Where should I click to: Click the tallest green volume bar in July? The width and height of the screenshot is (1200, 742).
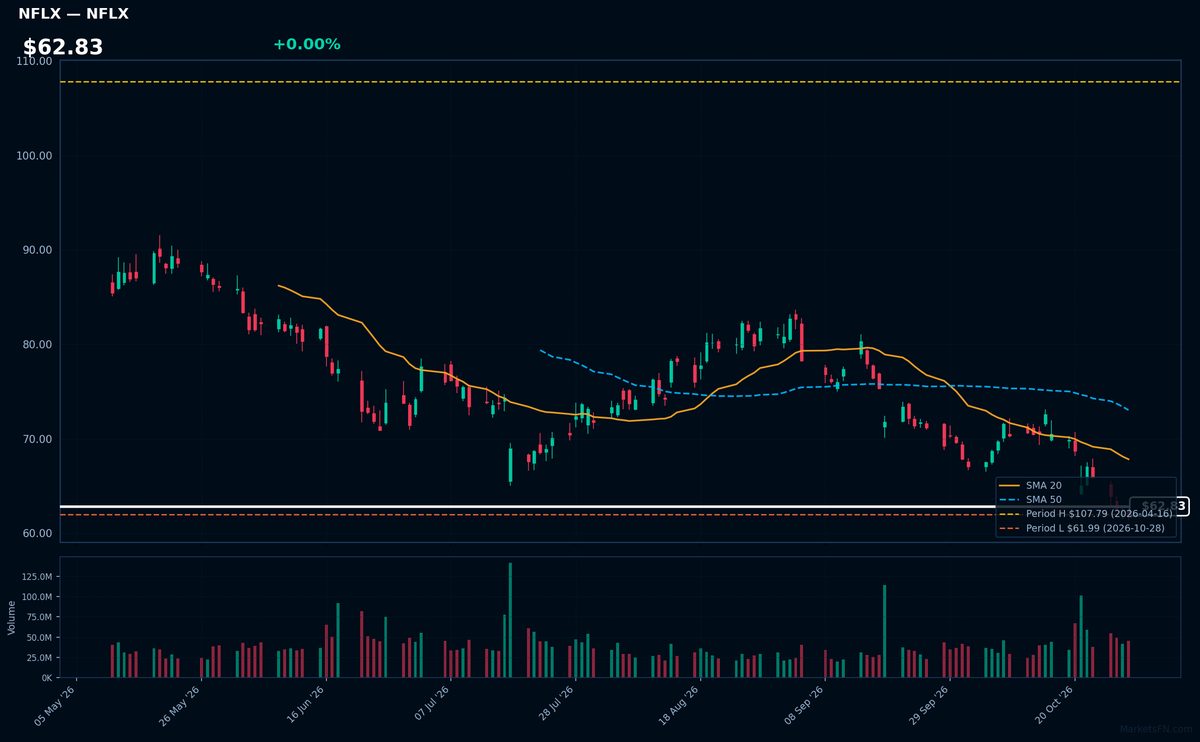click(510, 620)
